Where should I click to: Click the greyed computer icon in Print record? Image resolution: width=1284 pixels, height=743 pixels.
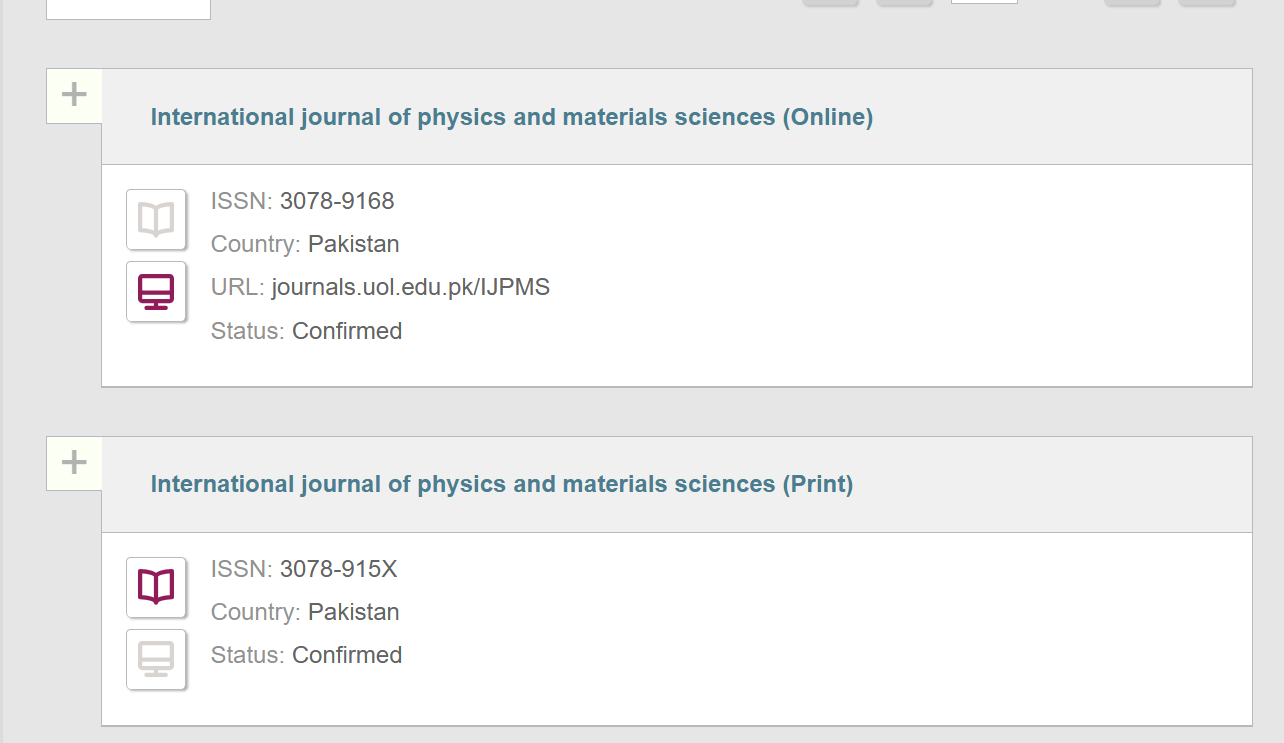[156, 659]
